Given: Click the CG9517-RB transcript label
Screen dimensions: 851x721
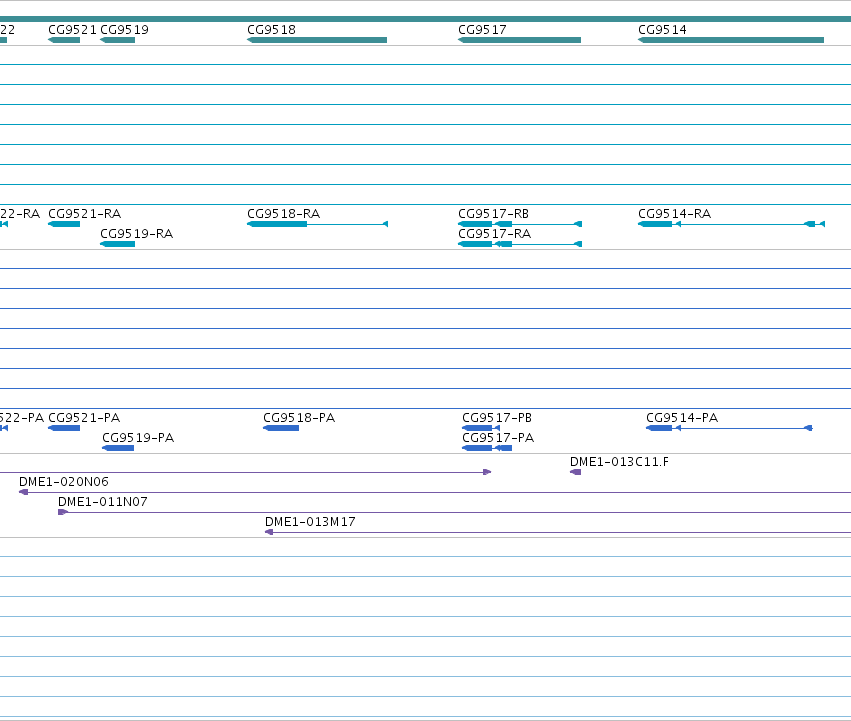Looking at the screenshot, I should pos(493,214).
